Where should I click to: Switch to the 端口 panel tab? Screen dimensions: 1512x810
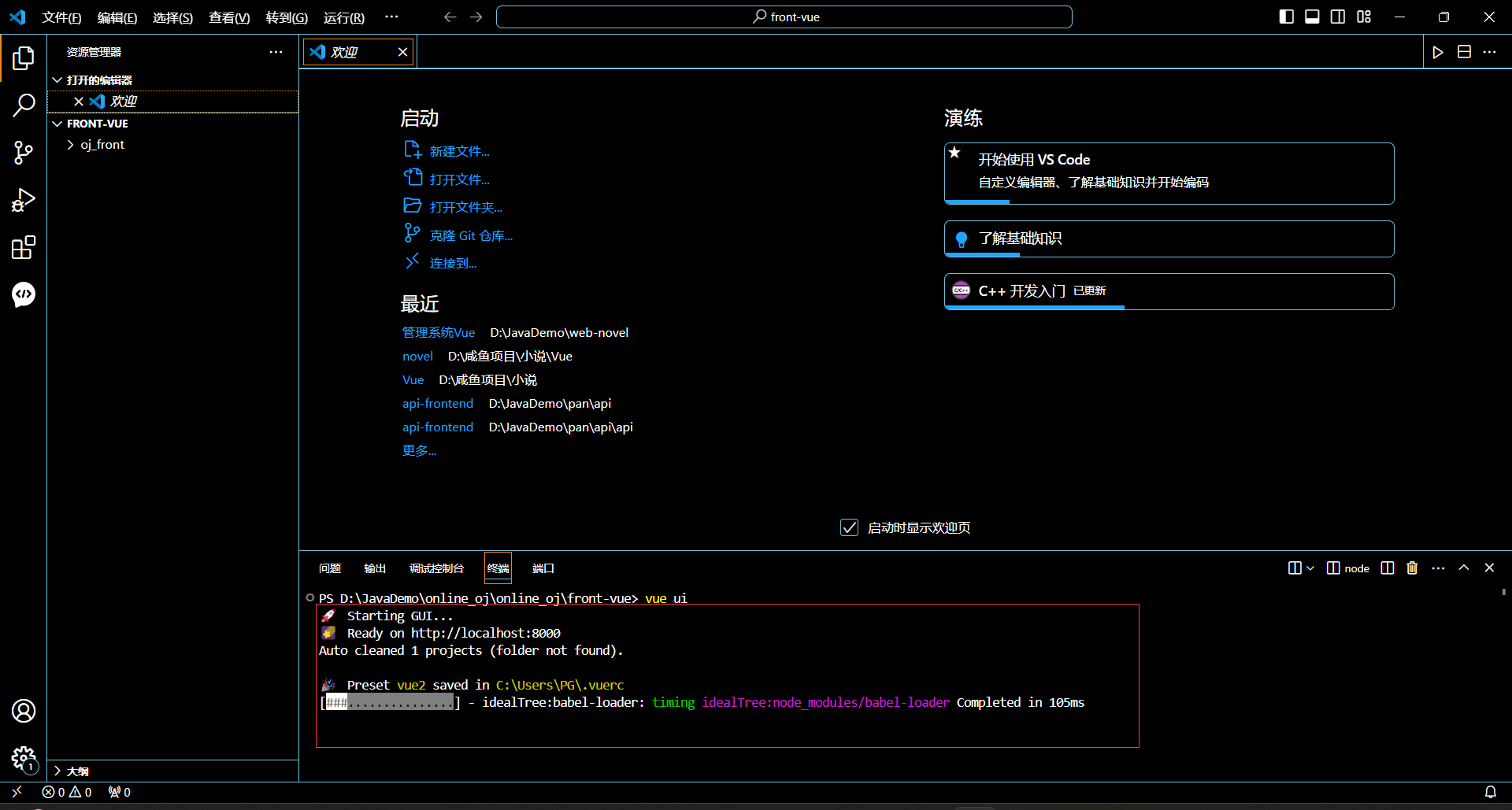click(543, 568)
